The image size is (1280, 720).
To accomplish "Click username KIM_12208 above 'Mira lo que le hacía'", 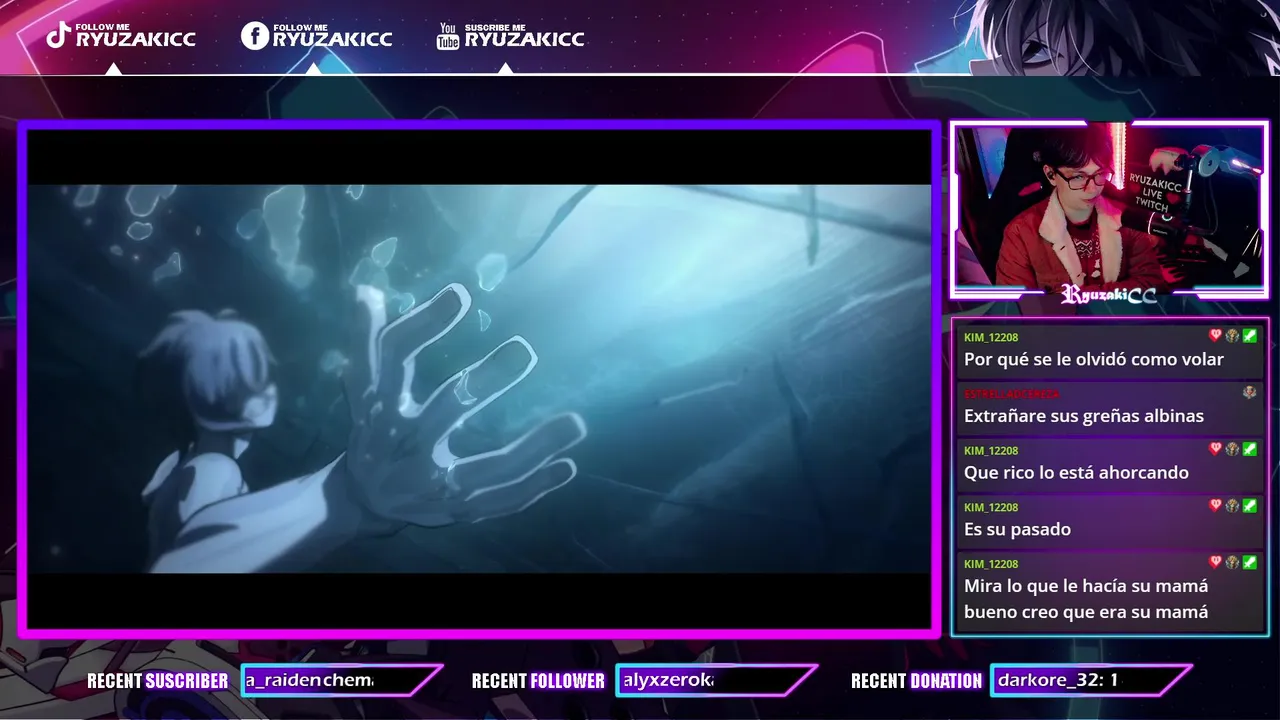I will (991, 564).
